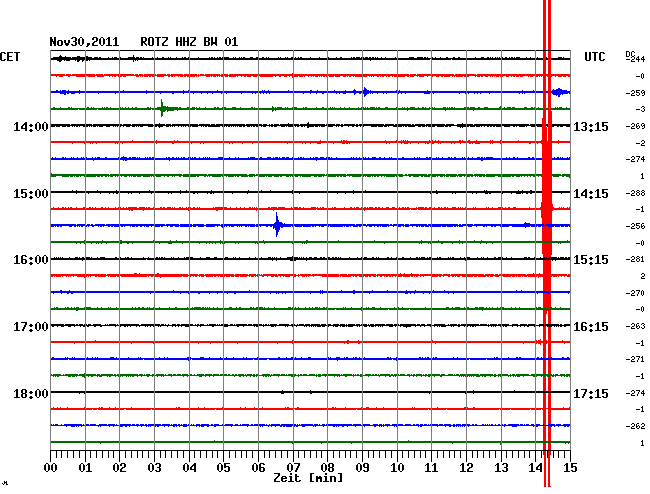650x494 pixels.
Task: Click the green seismic spike near minute 03
Action: pos(163,109)
